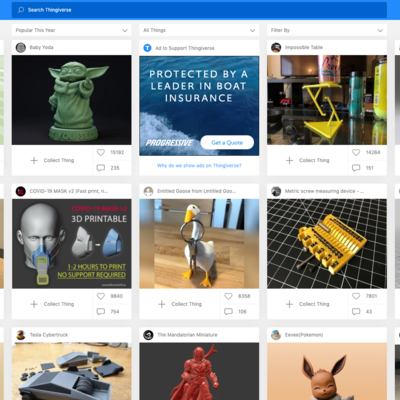
Task: Open Impossible Table author avatar
Action: point(276,47)
